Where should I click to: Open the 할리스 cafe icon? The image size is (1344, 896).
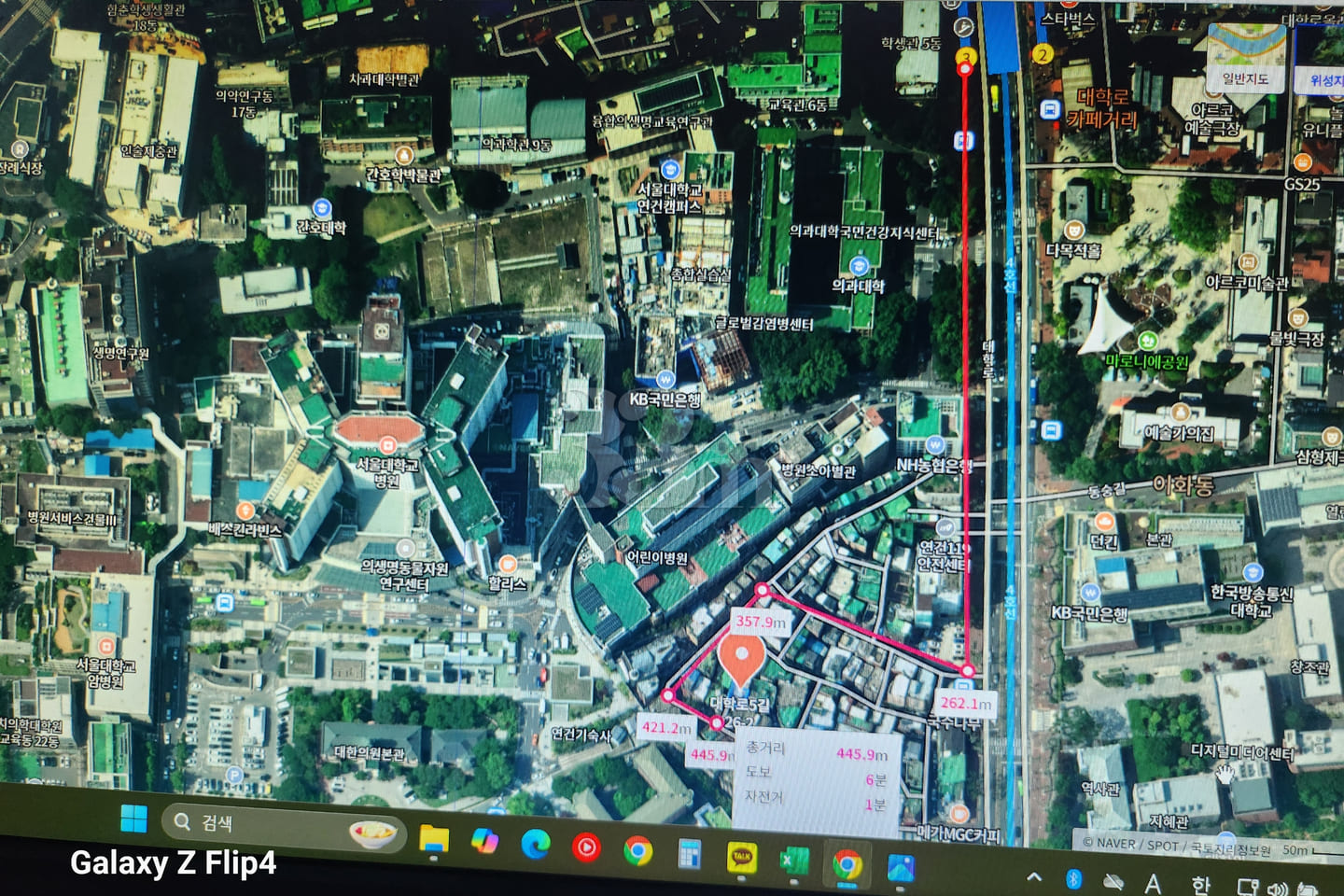click(508, 564)
